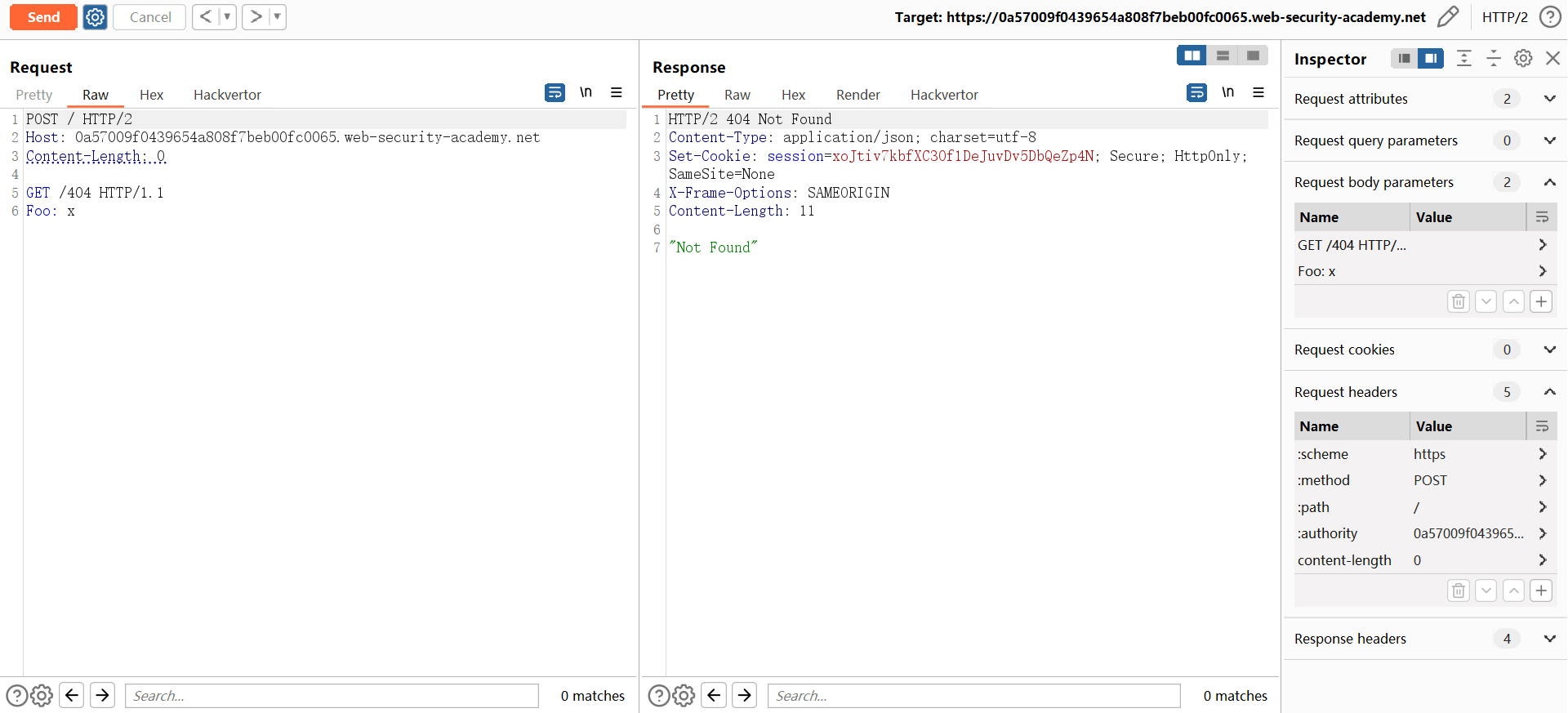Select side-by-side layout for request/response view
Screen dimensions: 1568x713
click(1192, 56)
